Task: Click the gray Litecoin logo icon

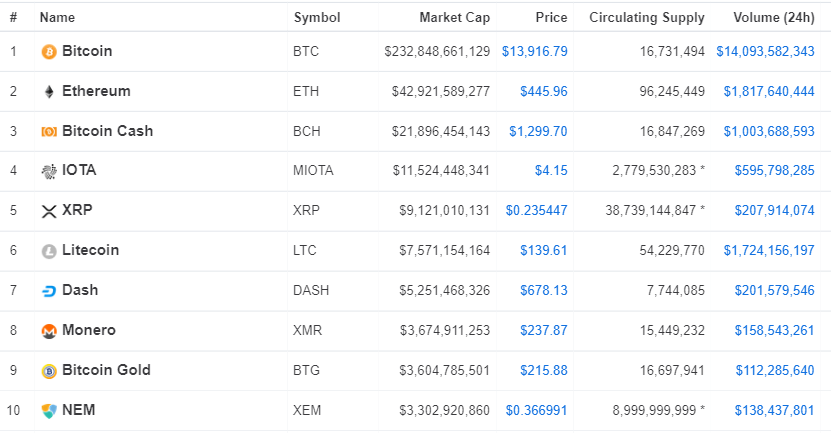Action: pyautogui.click(x=49, y=251)
